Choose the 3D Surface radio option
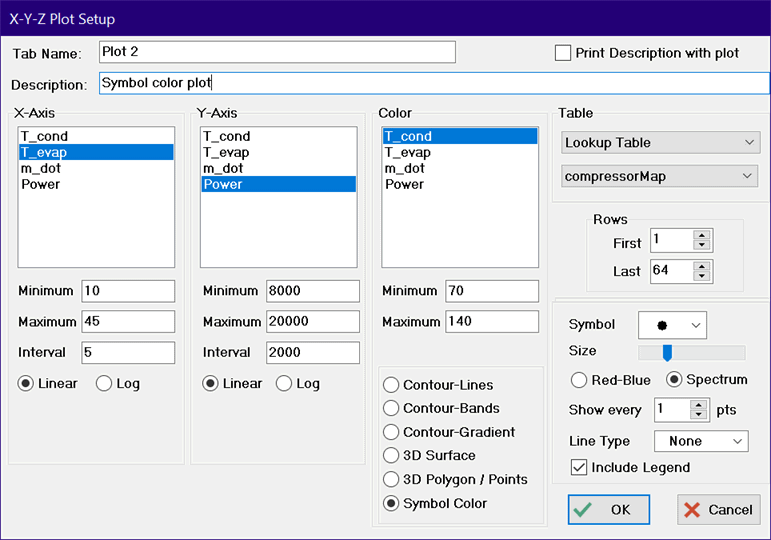This screenshot has width=771, height=540. (390, 455)
